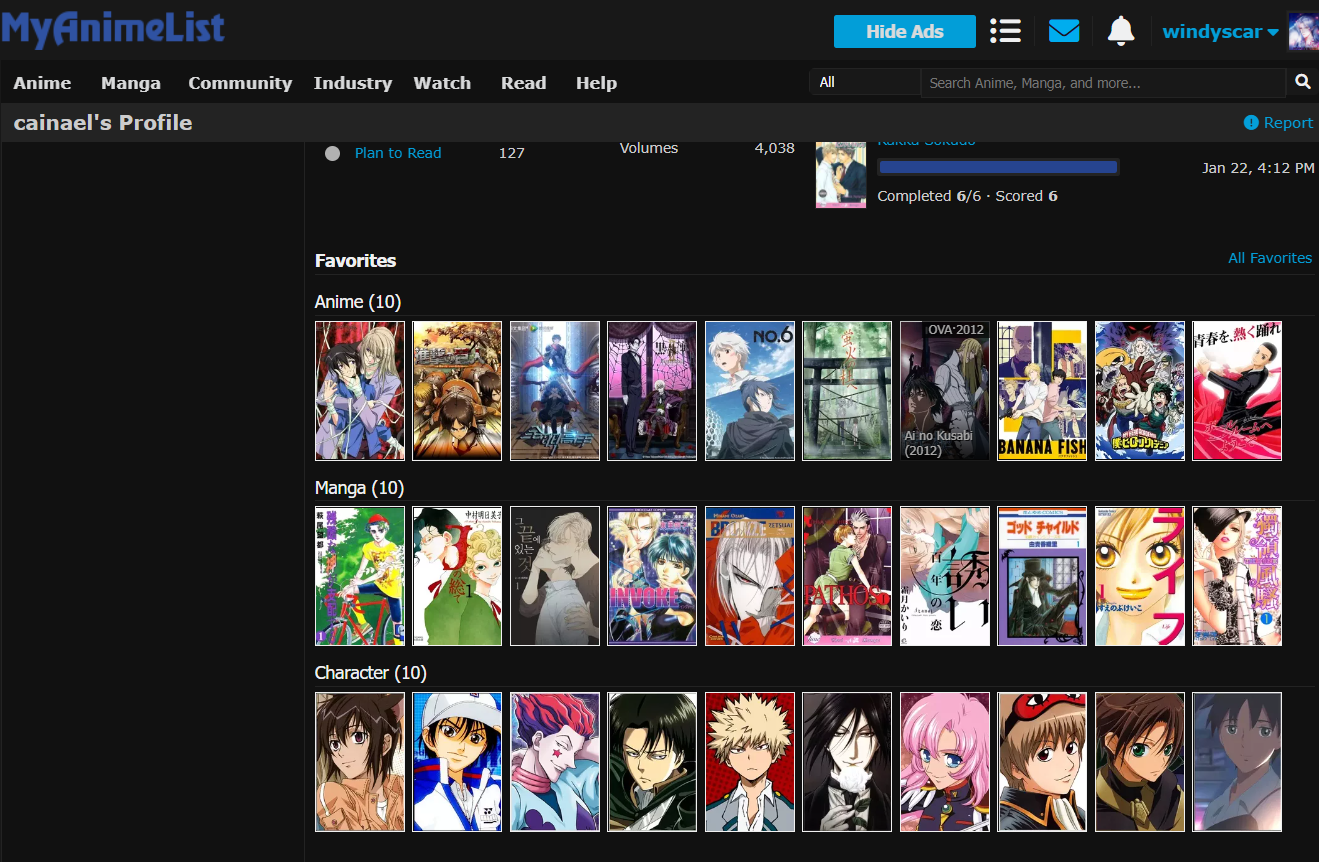Open the first favorite character with brown hair
Viewport: 1319px width, 862px height.
coord(360,761)
